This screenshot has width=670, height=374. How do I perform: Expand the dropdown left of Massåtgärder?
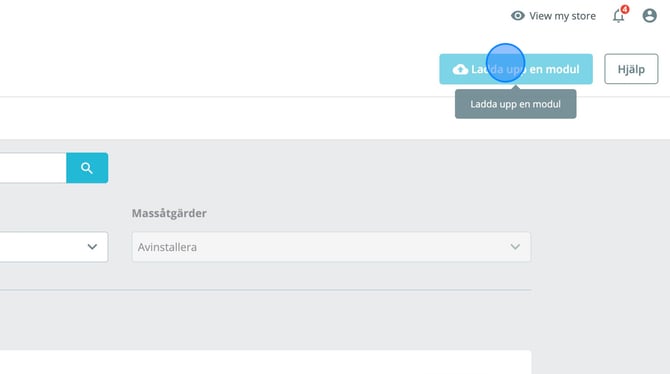click(x=54, y=247)
